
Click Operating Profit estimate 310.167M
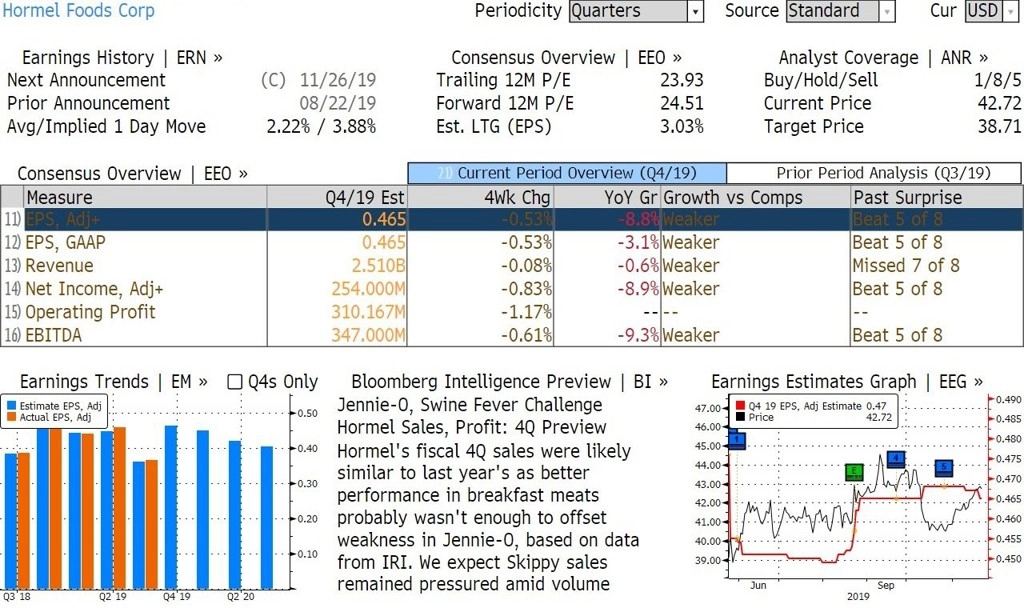[x=368, y=312]
